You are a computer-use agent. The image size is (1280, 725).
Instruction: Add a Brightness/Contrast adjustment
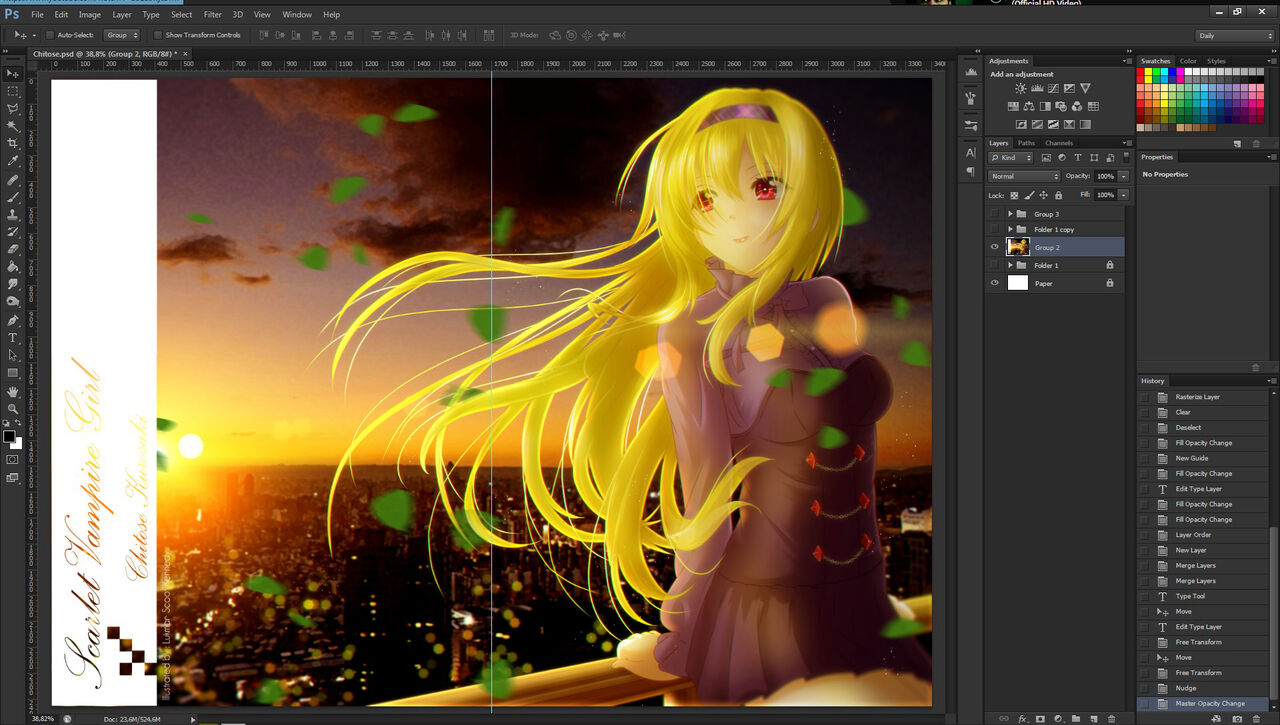click(1021, 89)
